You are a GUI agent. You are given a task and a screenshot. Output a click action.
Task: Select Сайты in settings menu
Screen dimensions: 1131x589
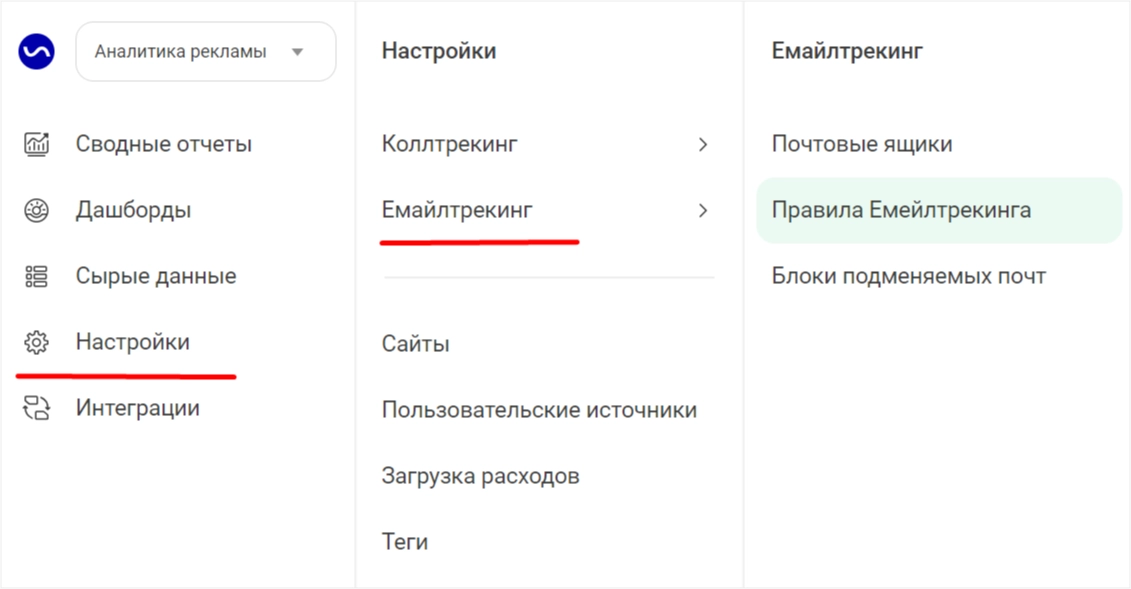415,344
